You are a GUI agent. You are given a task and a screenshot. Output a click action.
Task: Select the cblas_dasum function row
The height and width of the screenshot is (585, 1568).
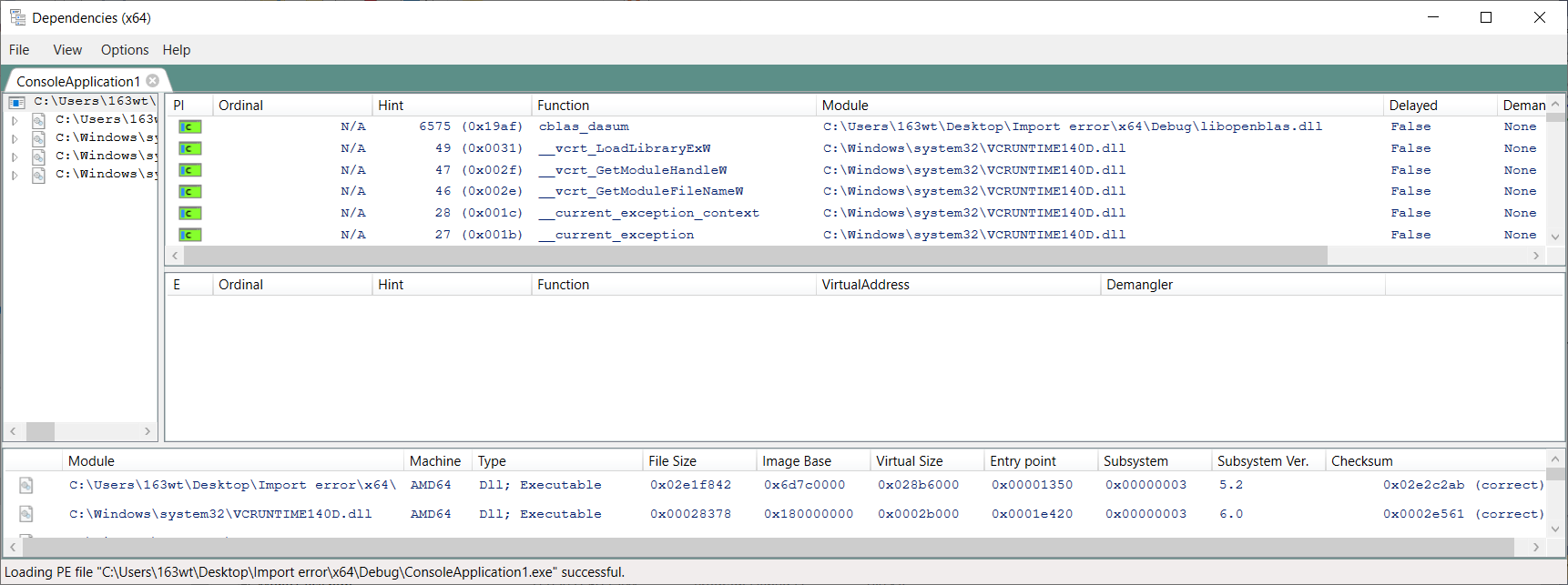(584, 126)
